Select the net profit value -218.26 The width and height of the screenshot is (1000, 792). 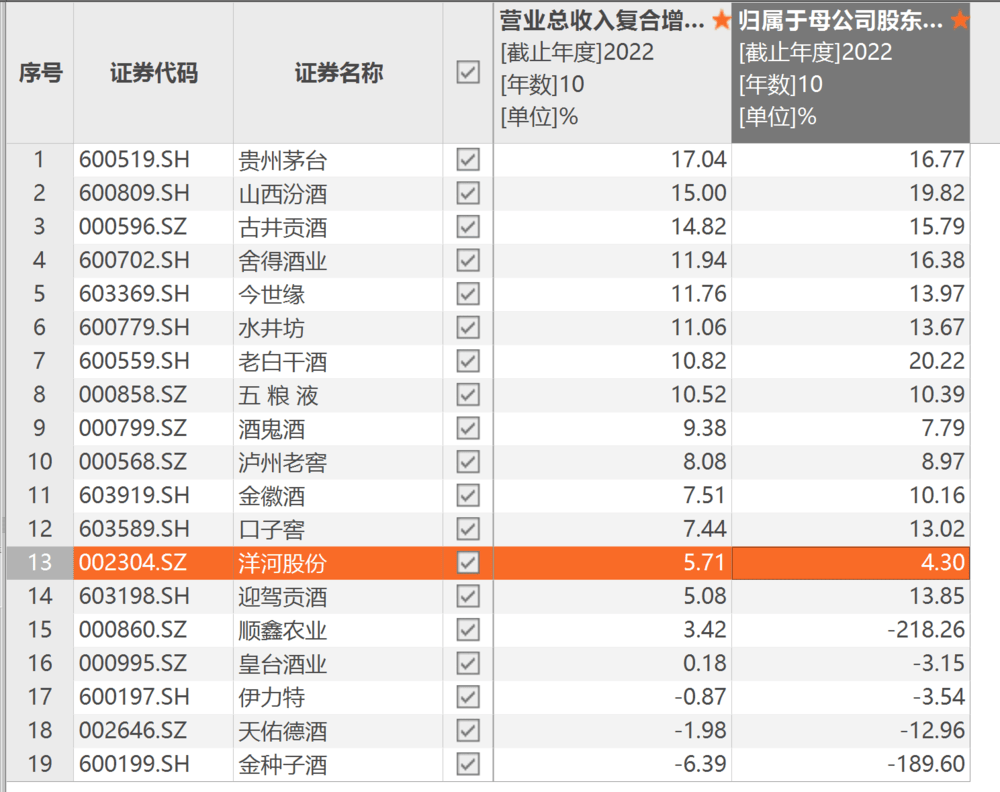tap(926, 630)
